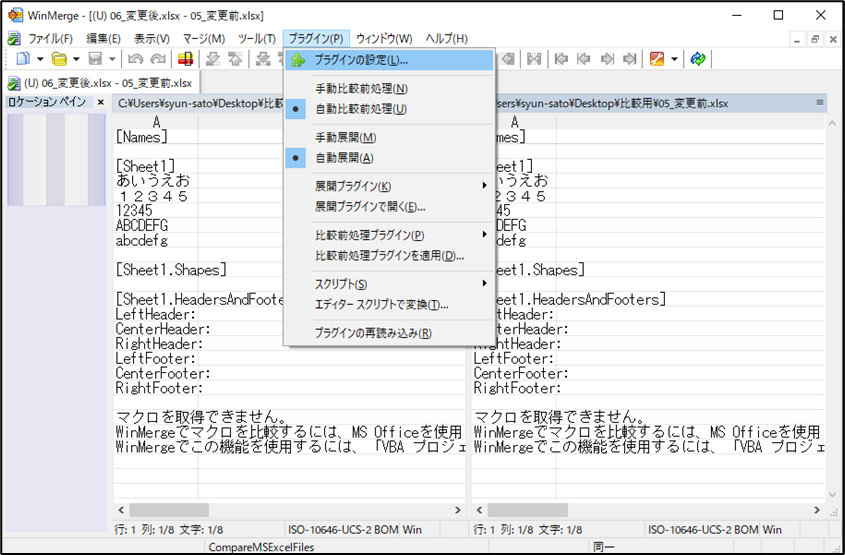Click the green puzzle plugin settings icon
The height and width of the screenshot is (555, 845).
[x=297, y=61]
